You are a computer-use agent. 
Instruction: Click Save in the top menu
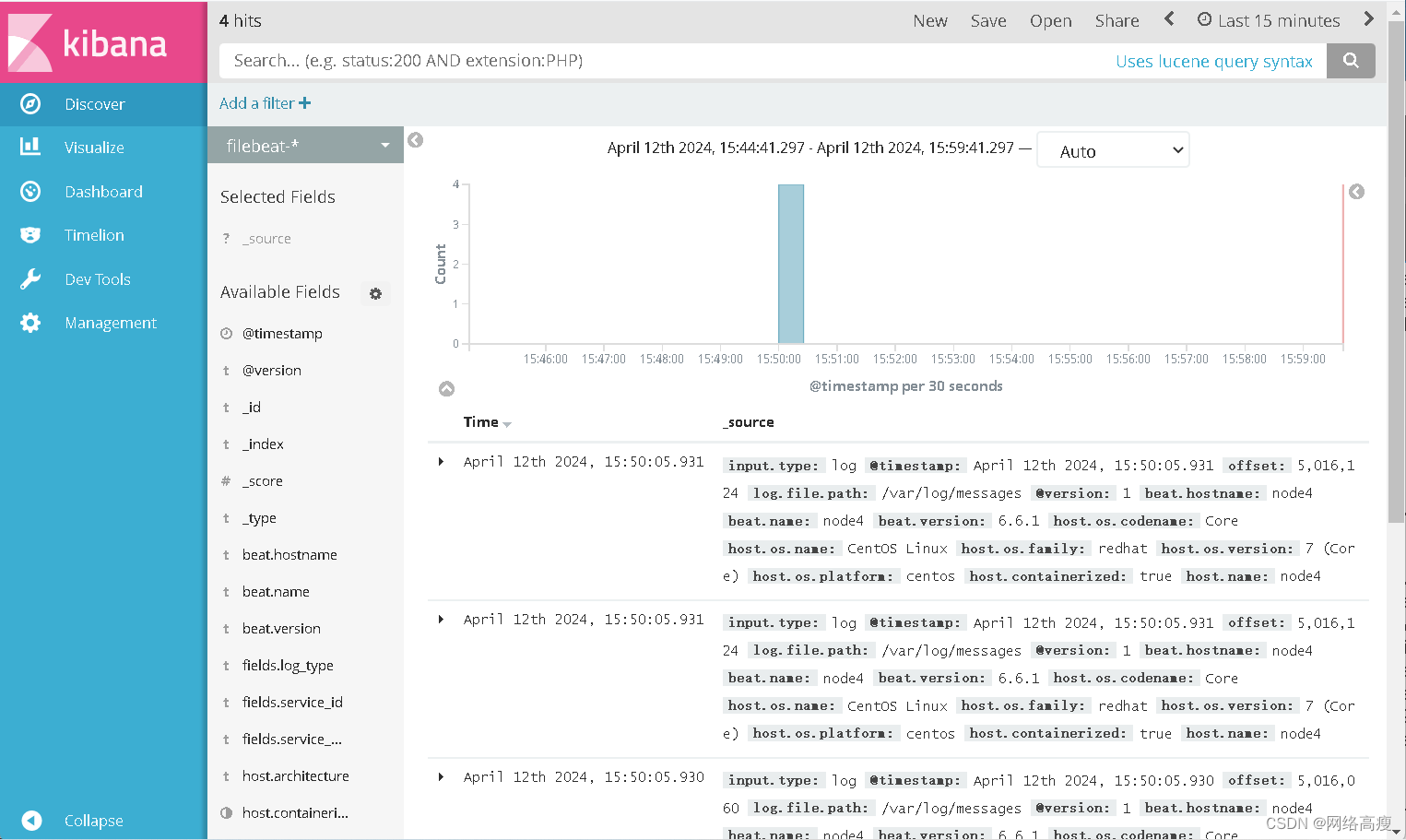pos(987,20)
